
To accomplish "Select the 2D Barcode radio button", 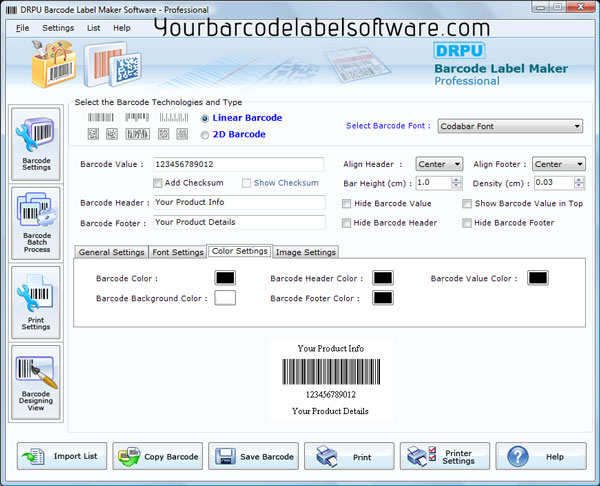I will point(205,135).
